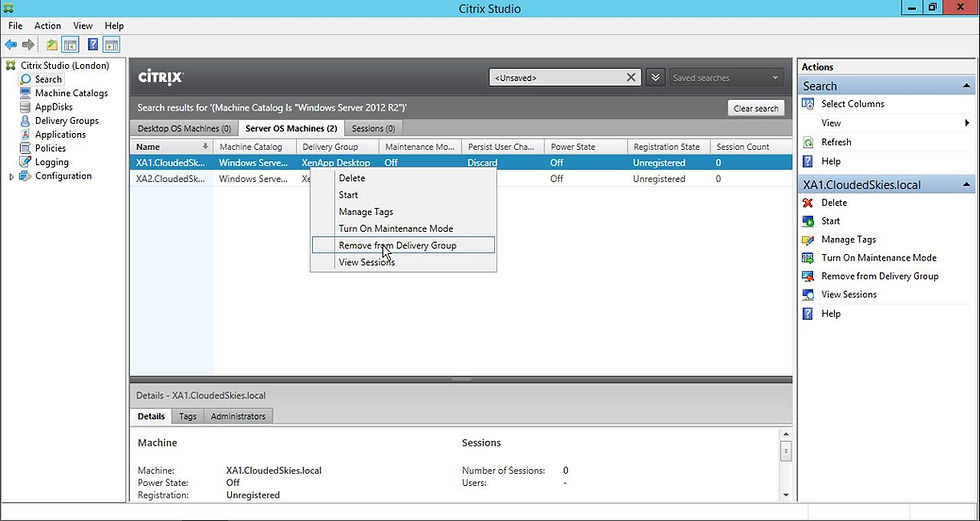
Task: Select Citrix Studio (London) root node
Action: pos(64,66)
